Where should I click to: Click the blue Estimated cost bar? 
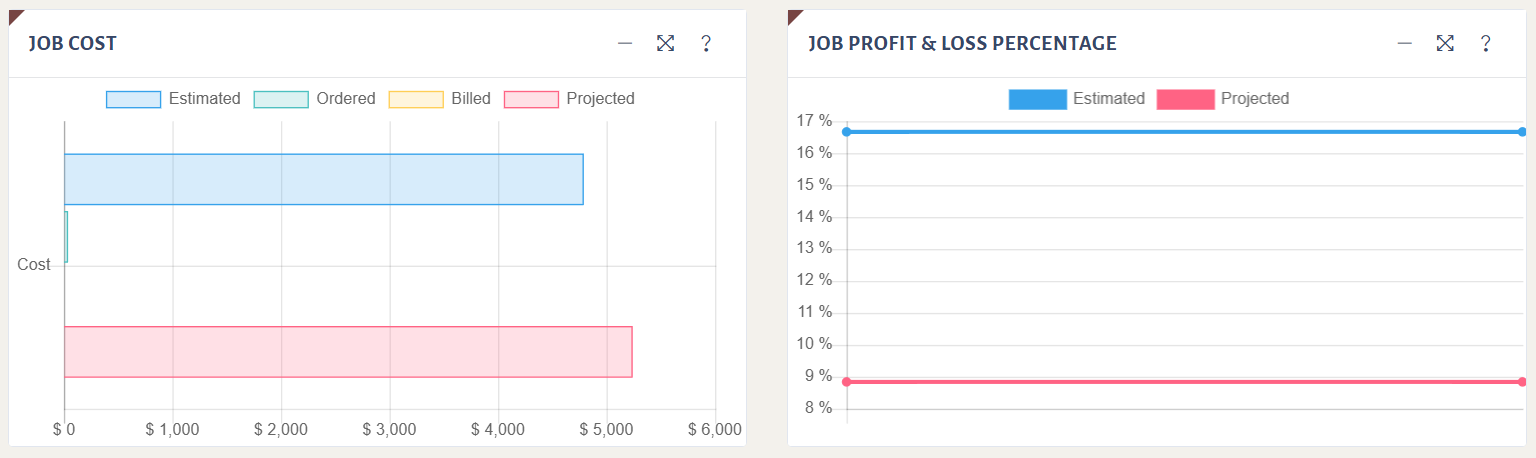[x=323, y=179]
